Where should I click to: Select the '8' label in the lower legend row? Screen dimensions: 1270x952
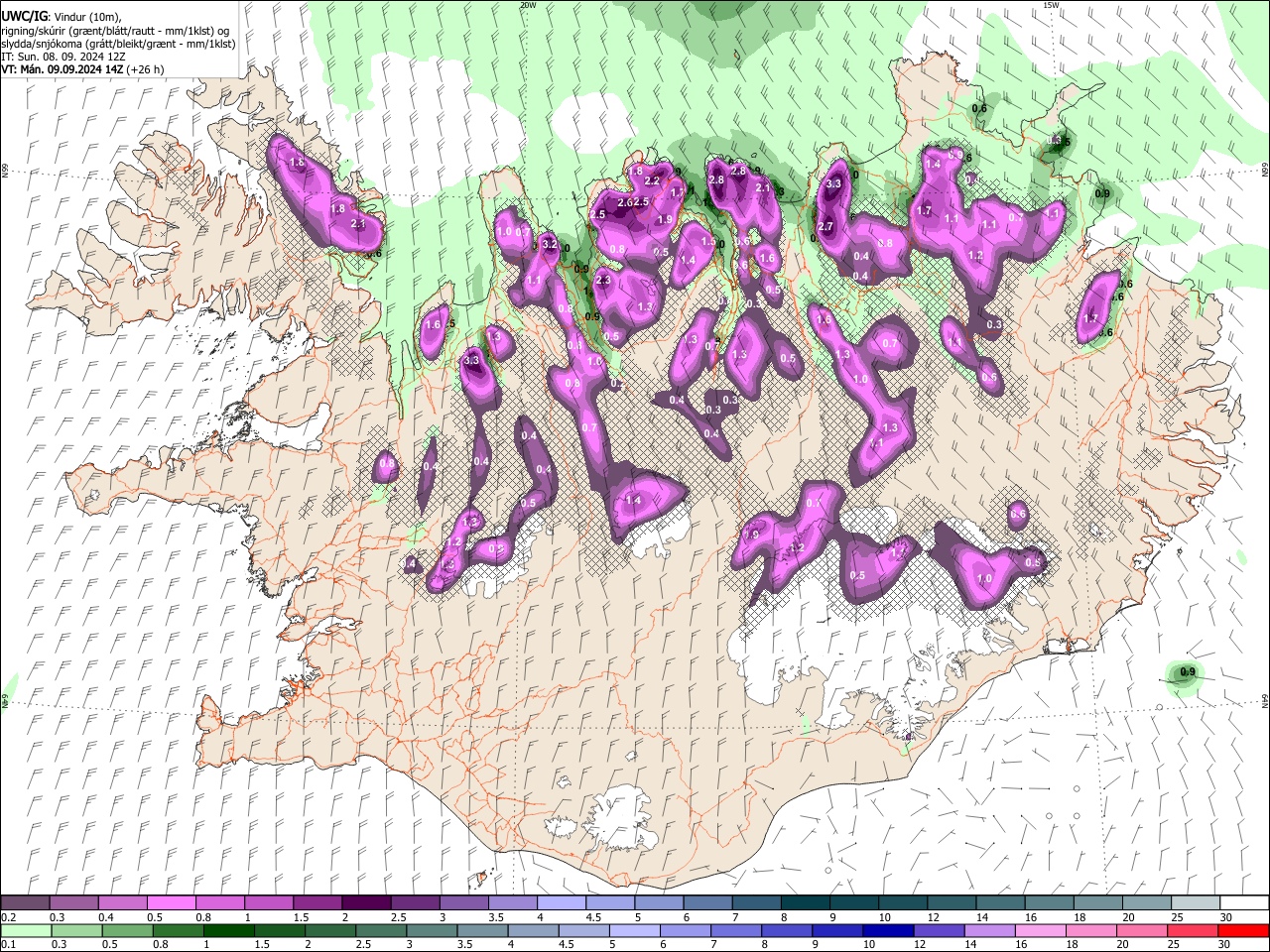coord(765,944)
